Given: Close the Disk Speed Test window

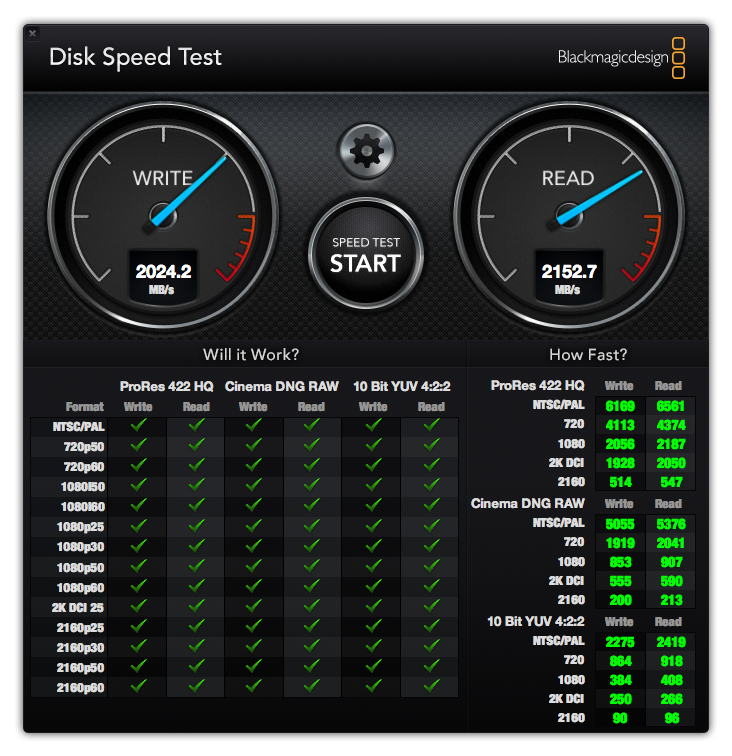Looking at the screenshot, I should 32,33.
